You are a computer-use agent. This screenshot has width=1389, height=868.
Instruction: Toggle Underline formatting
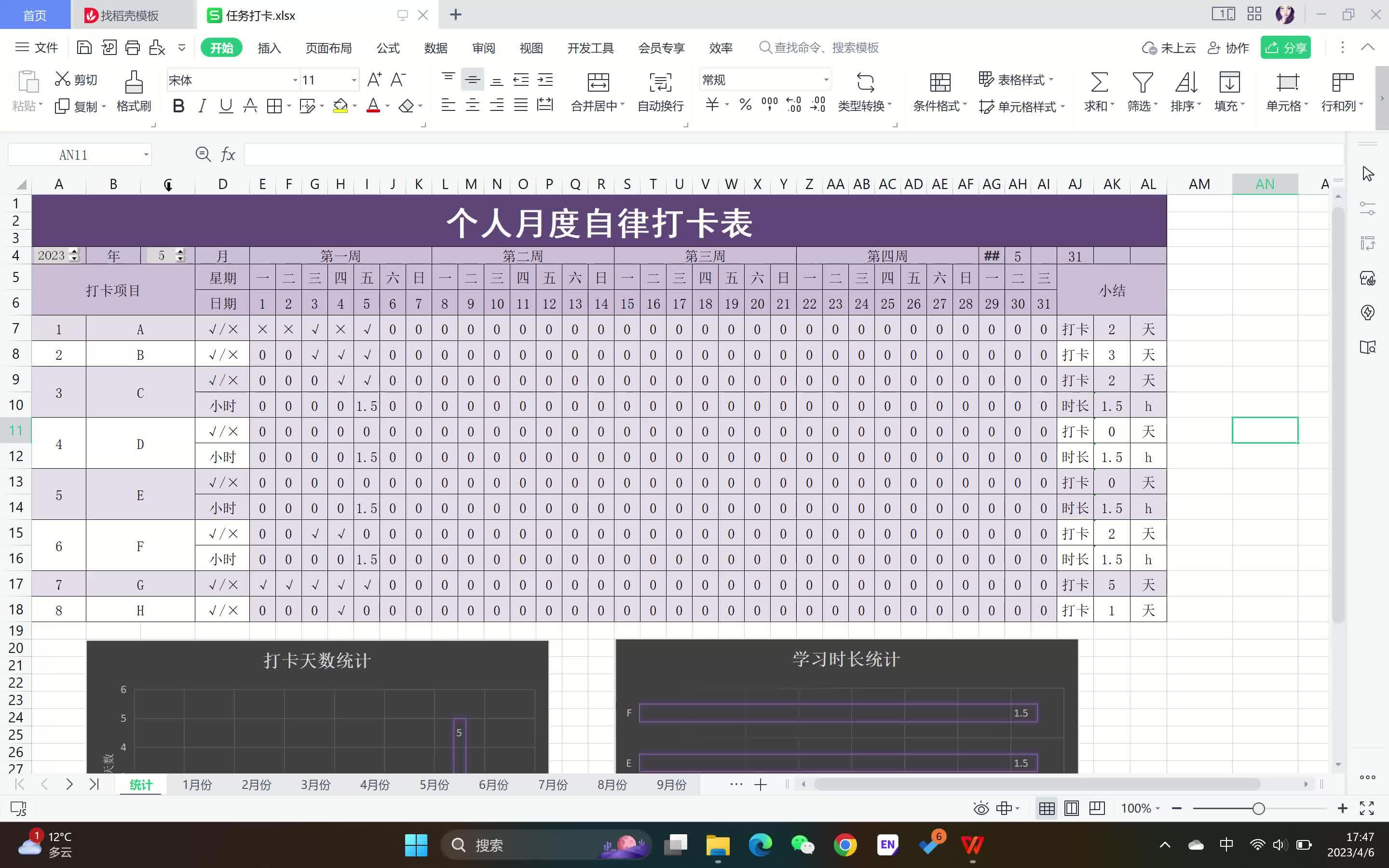pos(226,106)
